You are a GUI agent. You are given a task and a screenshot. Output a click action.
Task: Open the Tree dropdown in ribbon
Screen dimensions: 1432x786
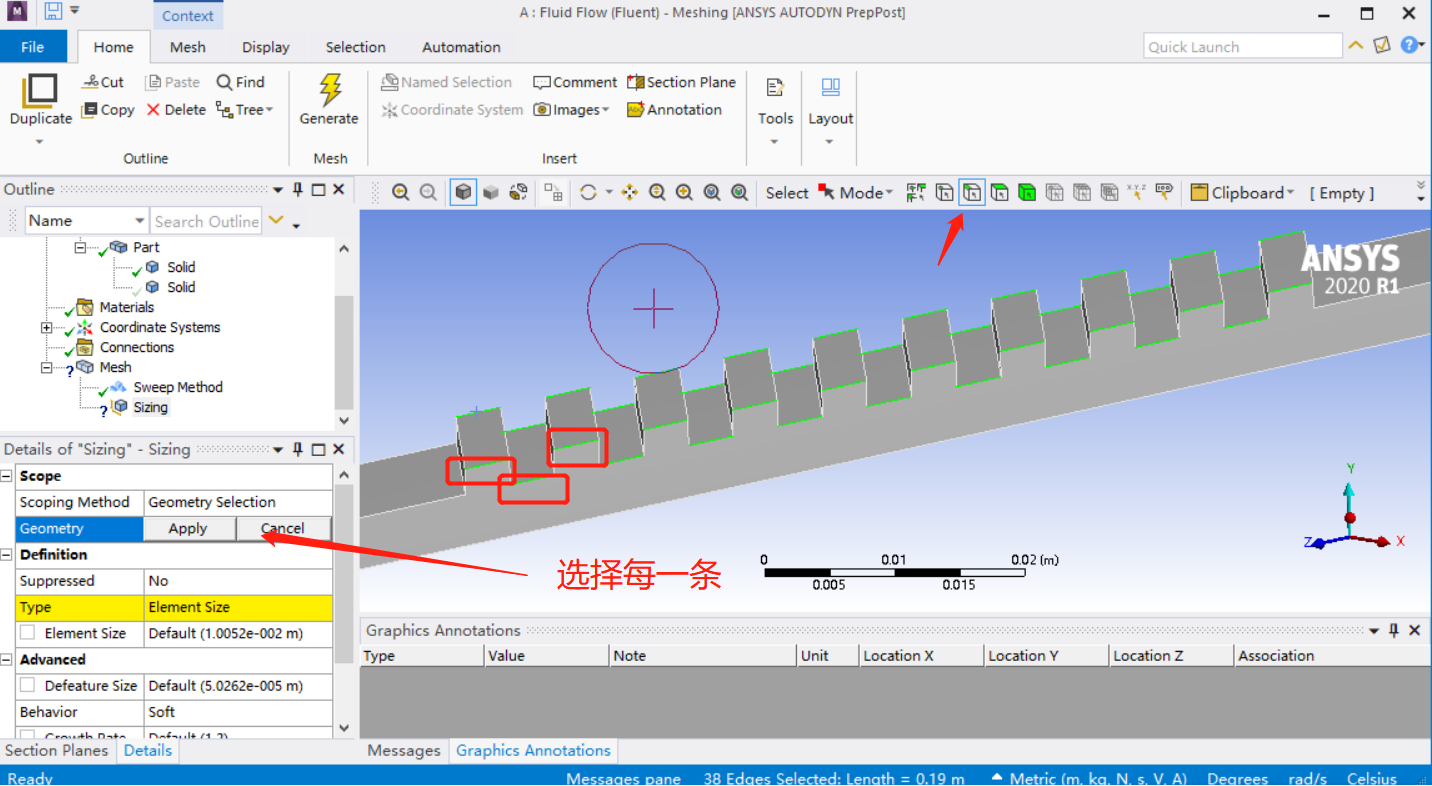269,110
